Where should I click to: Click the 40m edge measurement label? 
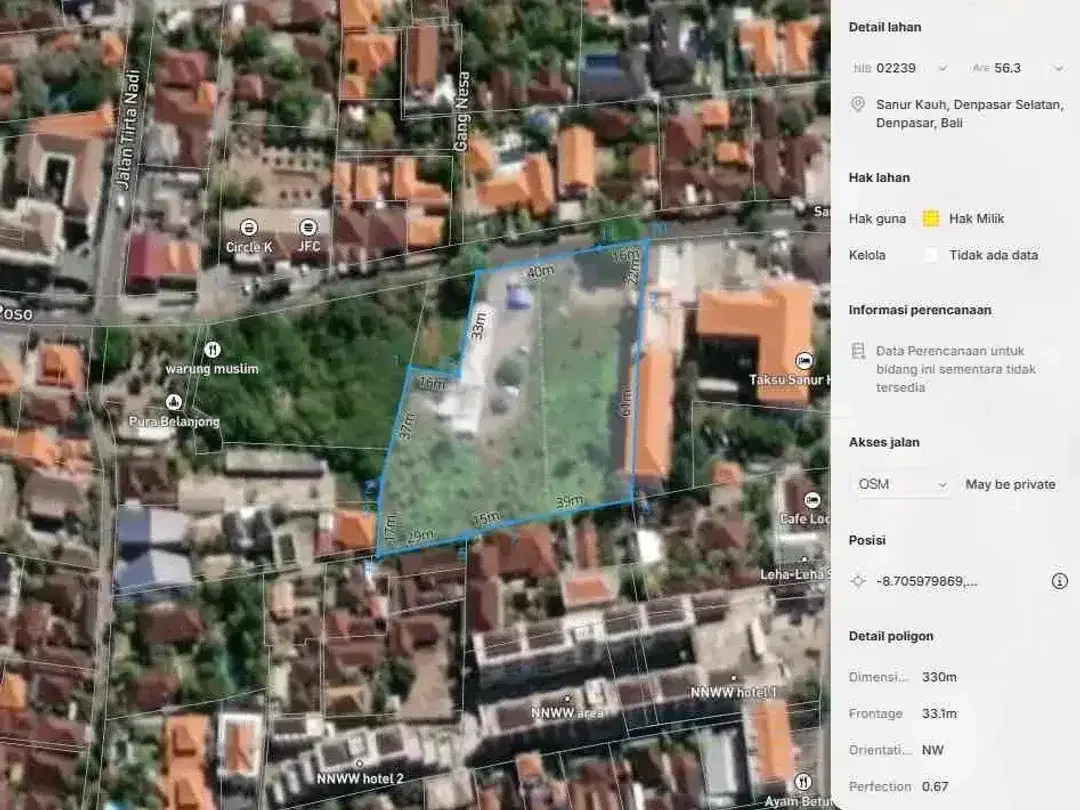[541, 272]
